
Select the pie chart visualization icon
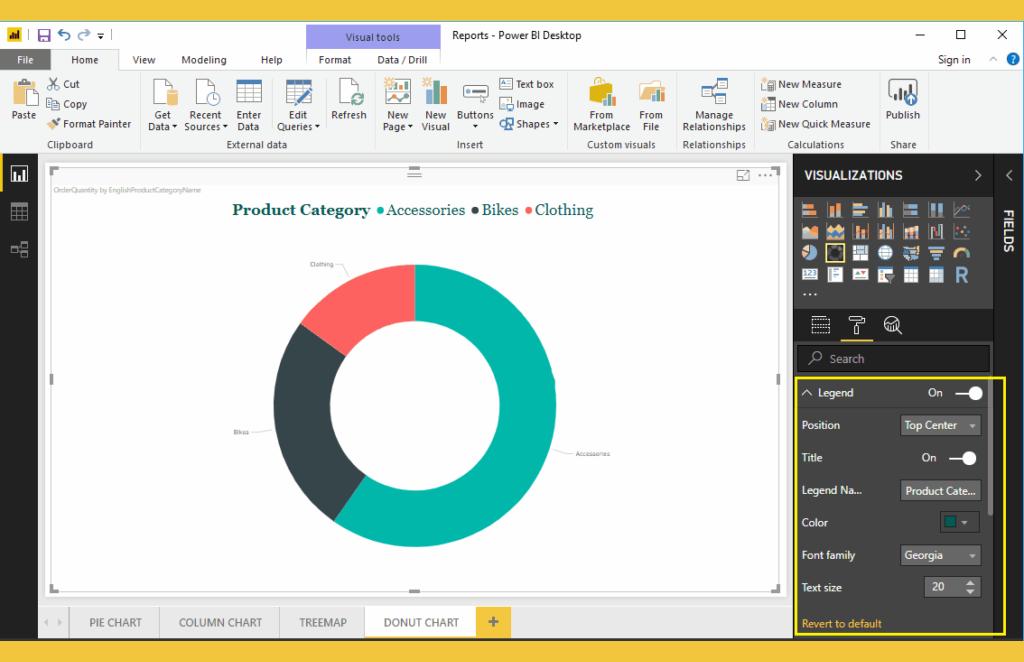point(809,253)
